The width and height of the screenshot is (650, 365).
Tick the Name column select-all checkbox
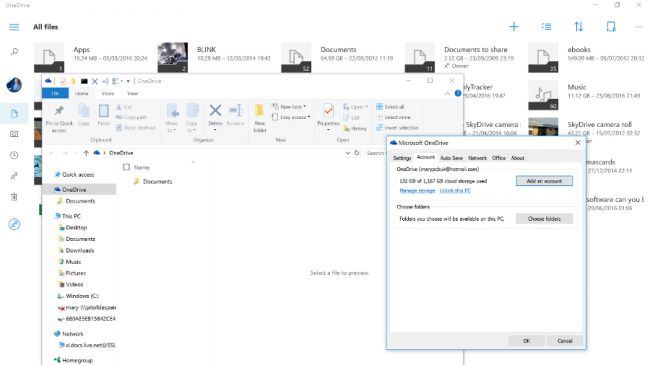[x=126, y=167]
